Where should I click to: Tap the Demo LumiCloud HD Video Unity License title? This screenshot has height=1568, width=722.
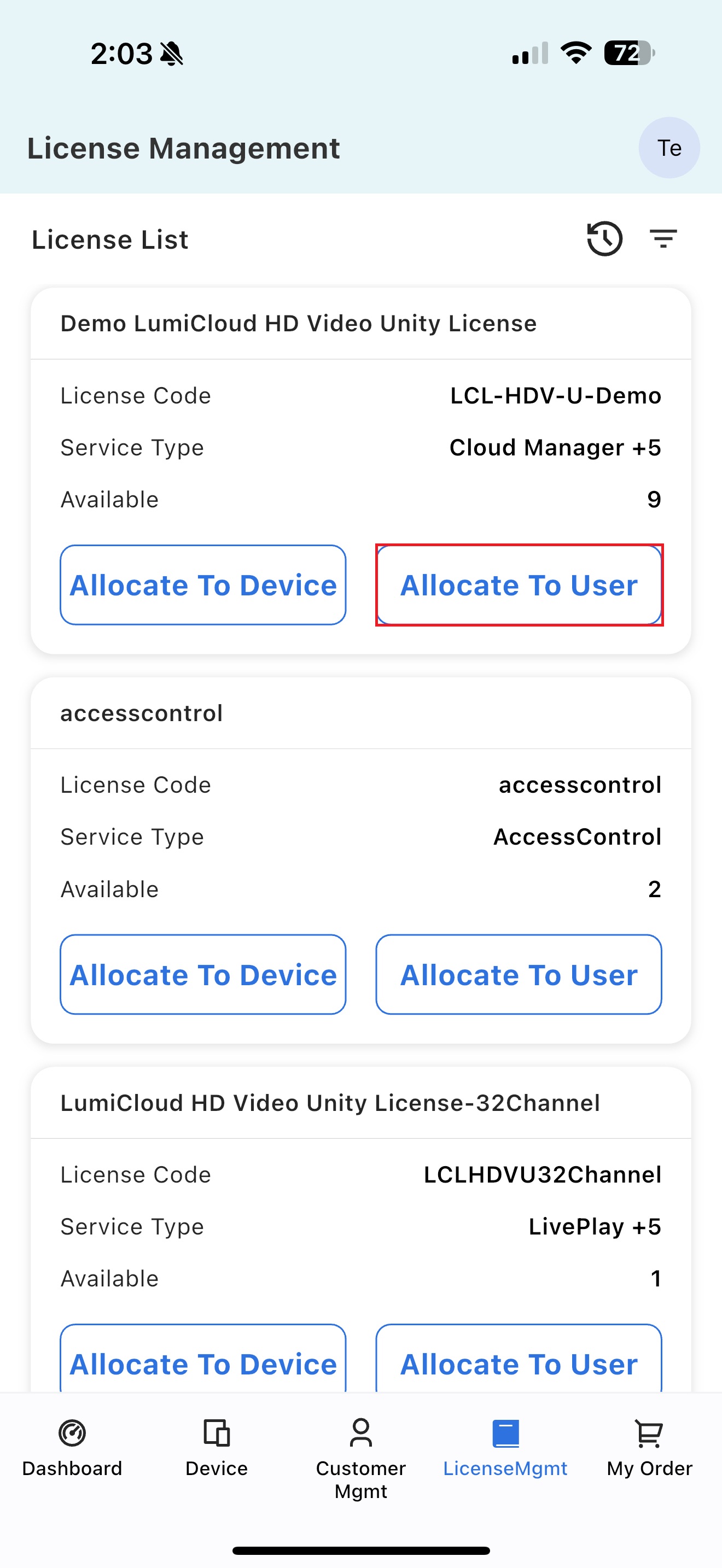tap(298, 323)
